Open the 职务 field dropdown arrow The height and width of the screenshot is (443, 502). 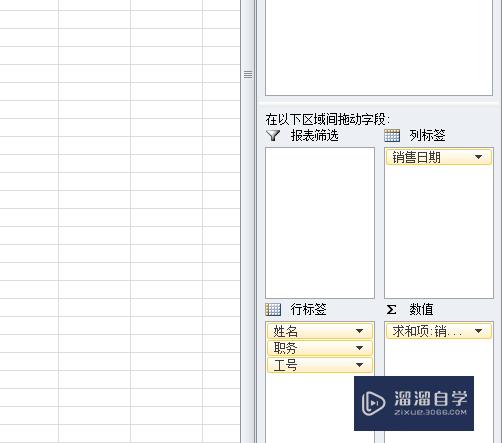[359, 348]
